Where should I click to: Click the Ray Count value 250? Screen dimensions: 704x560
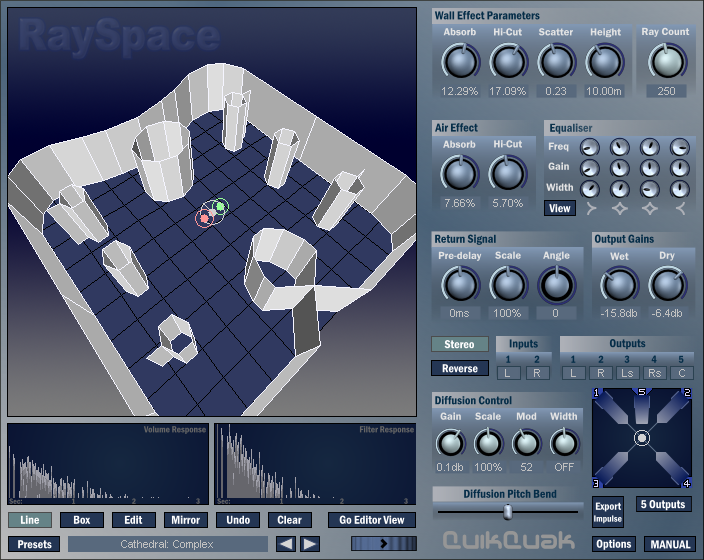coord(667,91)
